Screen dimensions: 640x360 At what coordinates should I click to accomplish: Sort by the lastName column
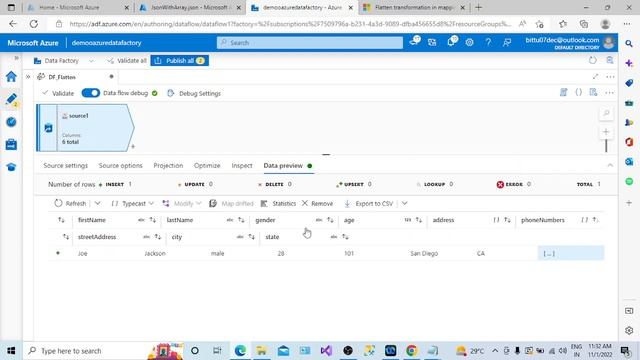[241, 220]
